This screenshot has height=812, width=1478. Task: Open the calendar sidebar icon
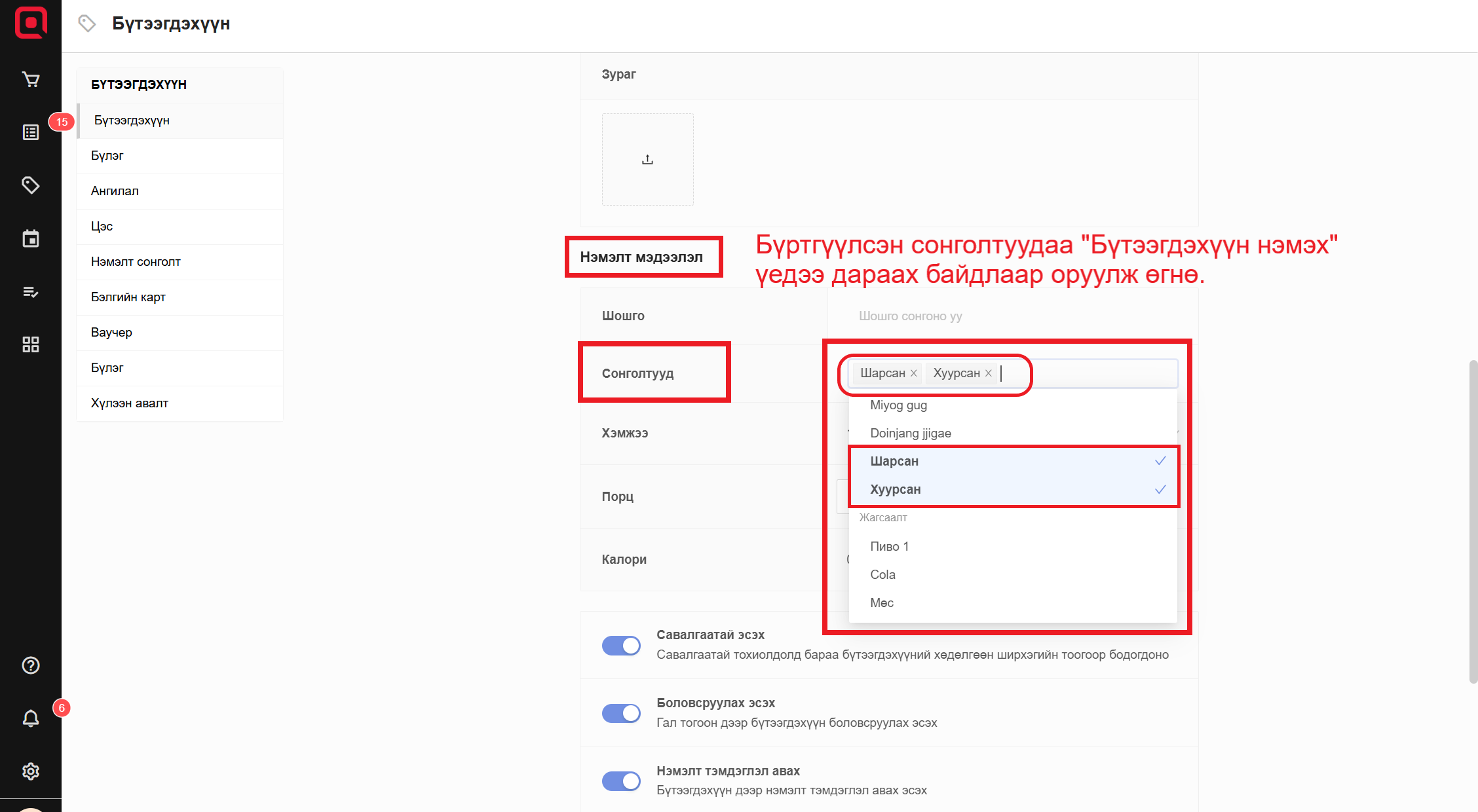pyautogui.click(x=31, y=238)
